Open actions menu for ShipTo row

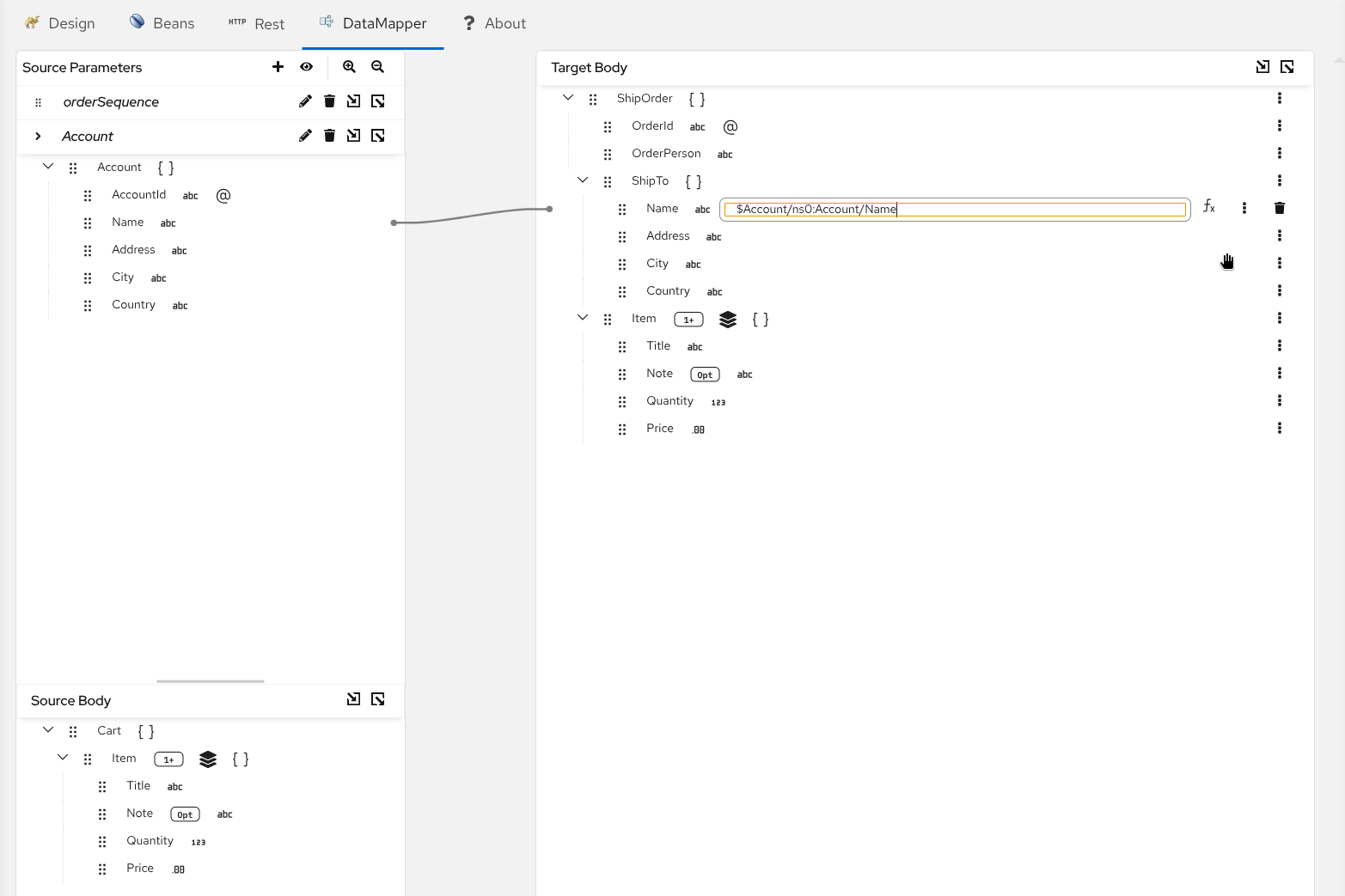(1280, 180)
